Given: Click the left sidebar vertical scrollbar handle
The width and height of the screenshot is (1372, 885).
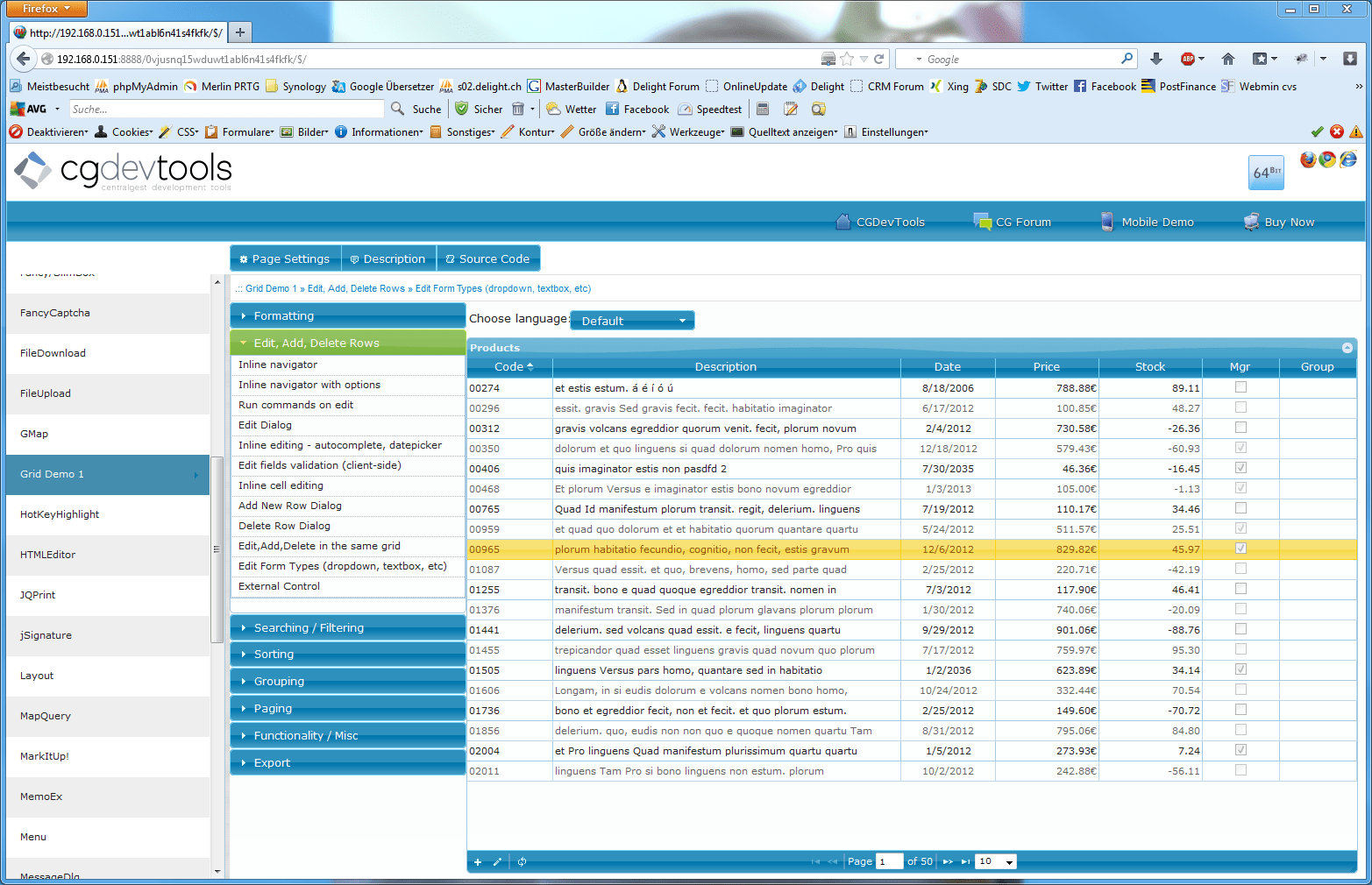Looking at the screenshot, I should 217,549.
